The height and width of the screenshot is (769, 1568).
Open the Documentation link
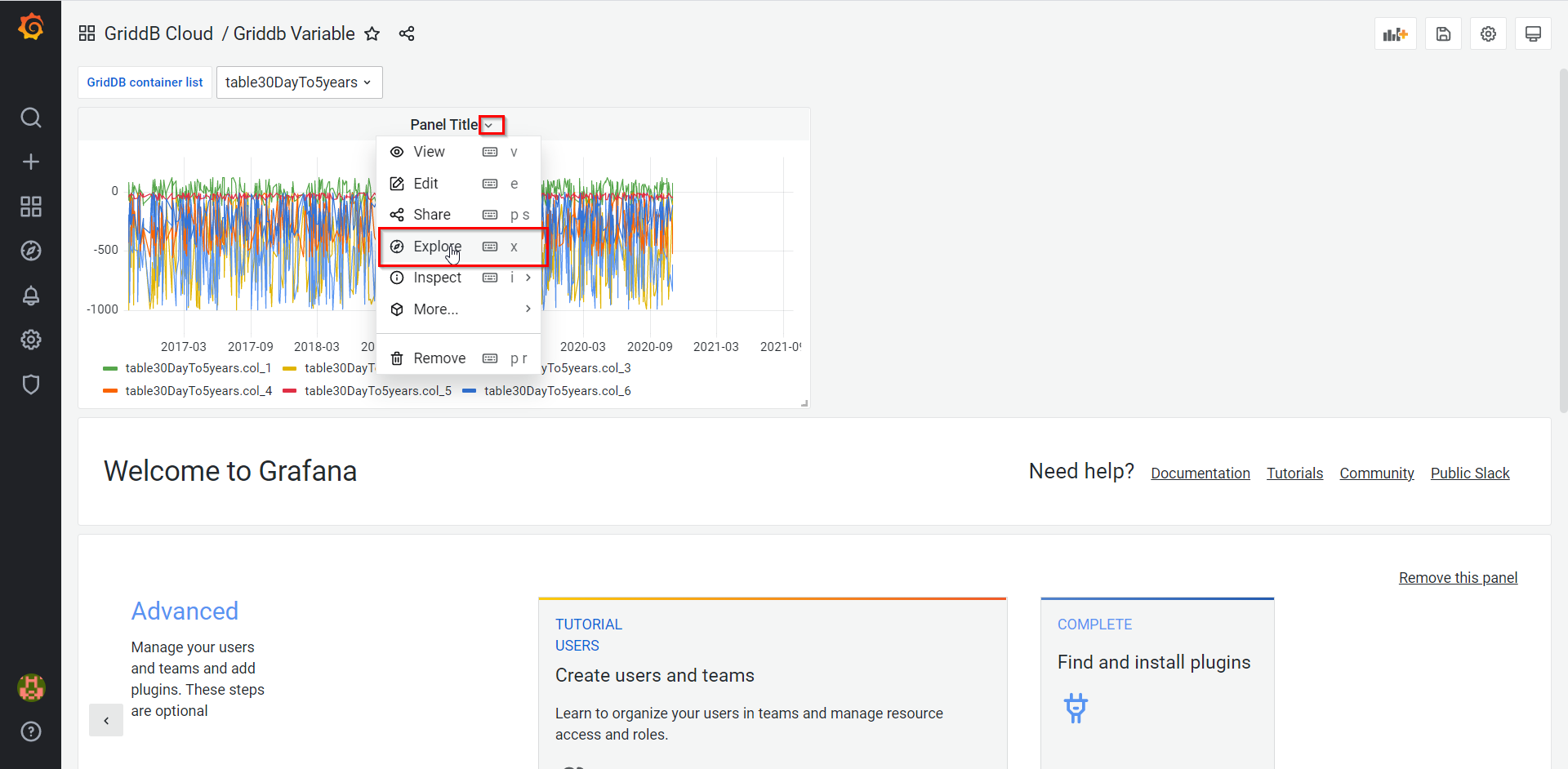(x=1200, y=473)
